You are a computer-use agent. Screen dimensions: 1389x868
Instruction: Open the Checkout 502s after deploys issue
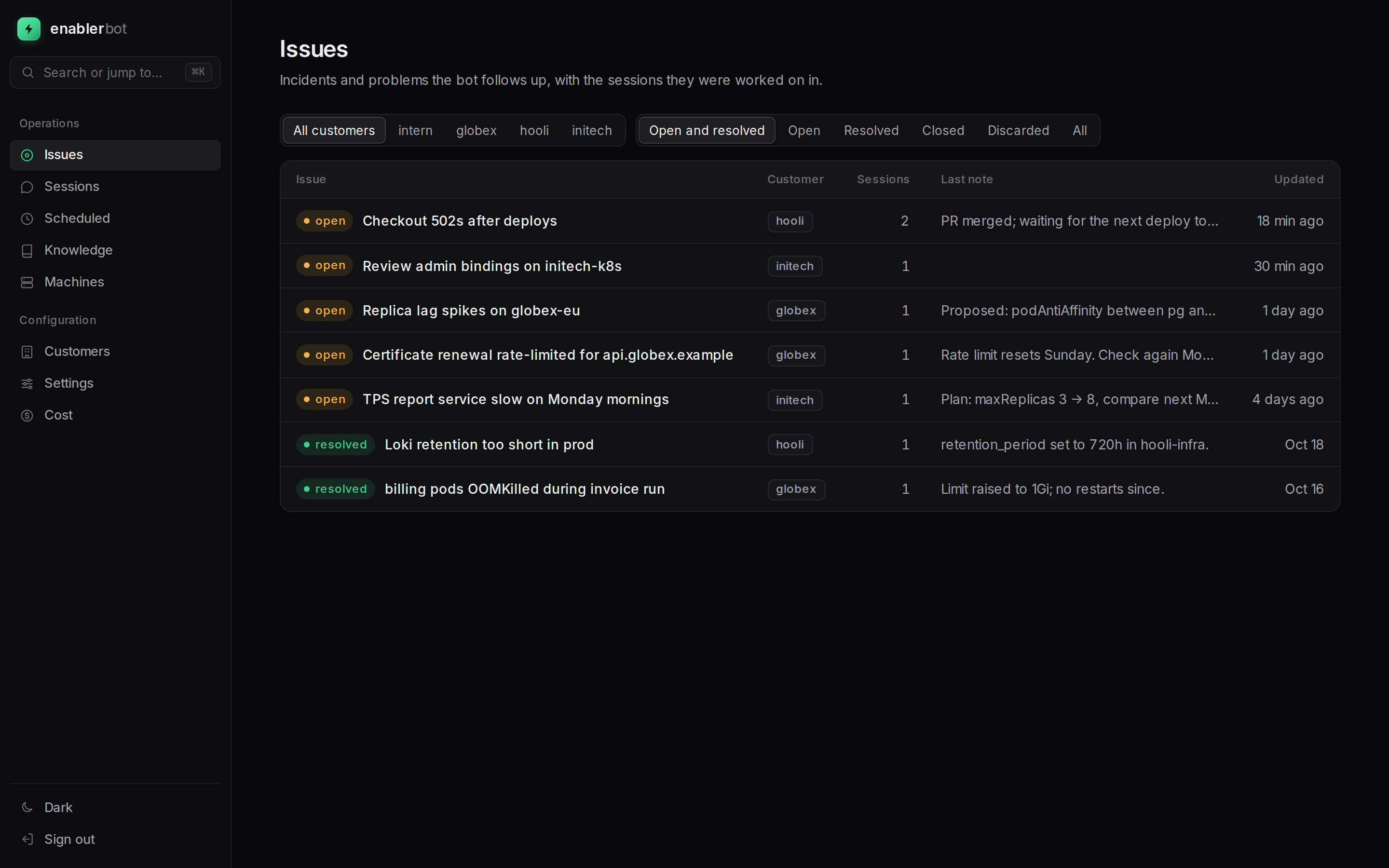click(x=459, y=221)
